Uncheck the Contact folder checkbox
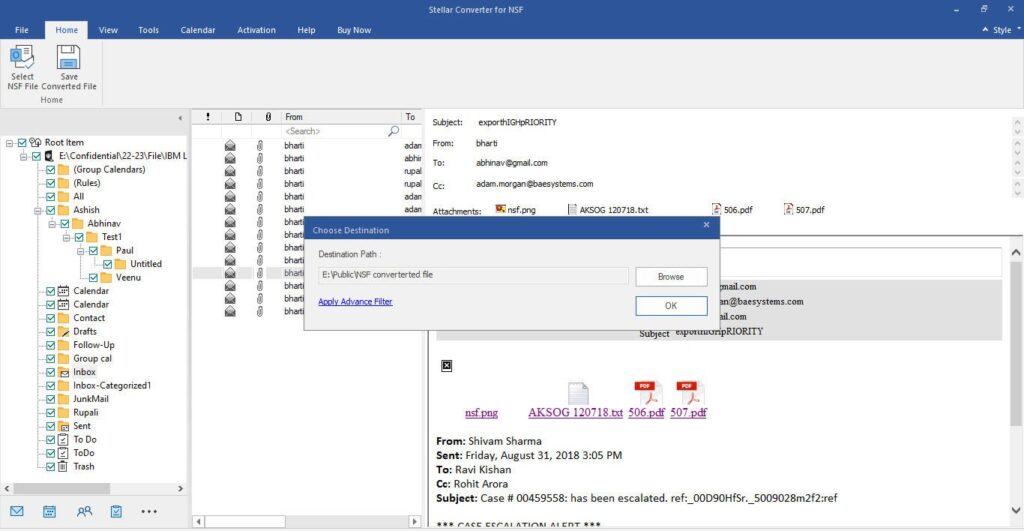Image resolution: width=1024 pixels, height=531 pixels. pyautogui.click(x=50, y=318)
